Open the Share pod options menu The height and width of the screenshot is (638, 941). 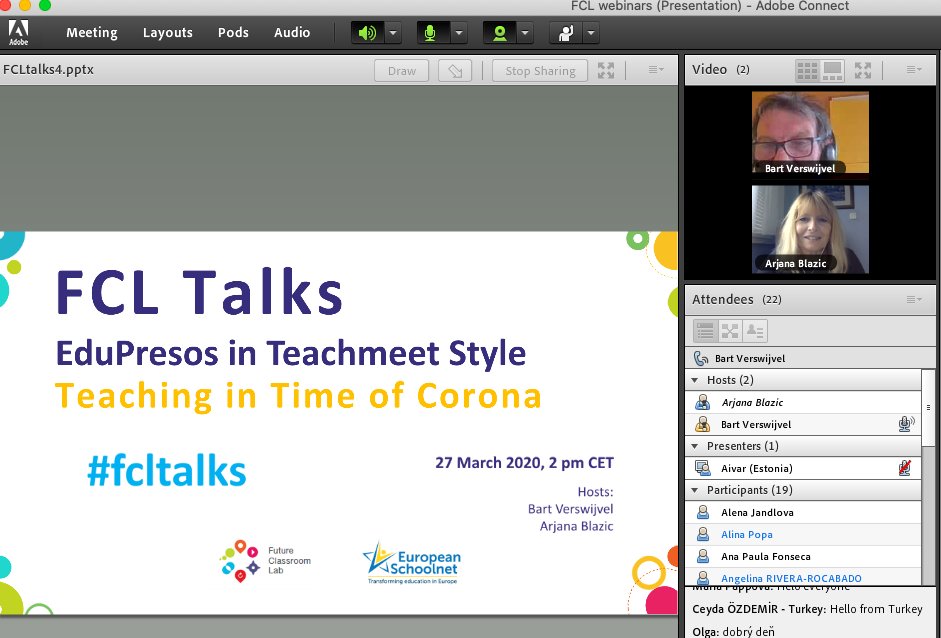656,70
